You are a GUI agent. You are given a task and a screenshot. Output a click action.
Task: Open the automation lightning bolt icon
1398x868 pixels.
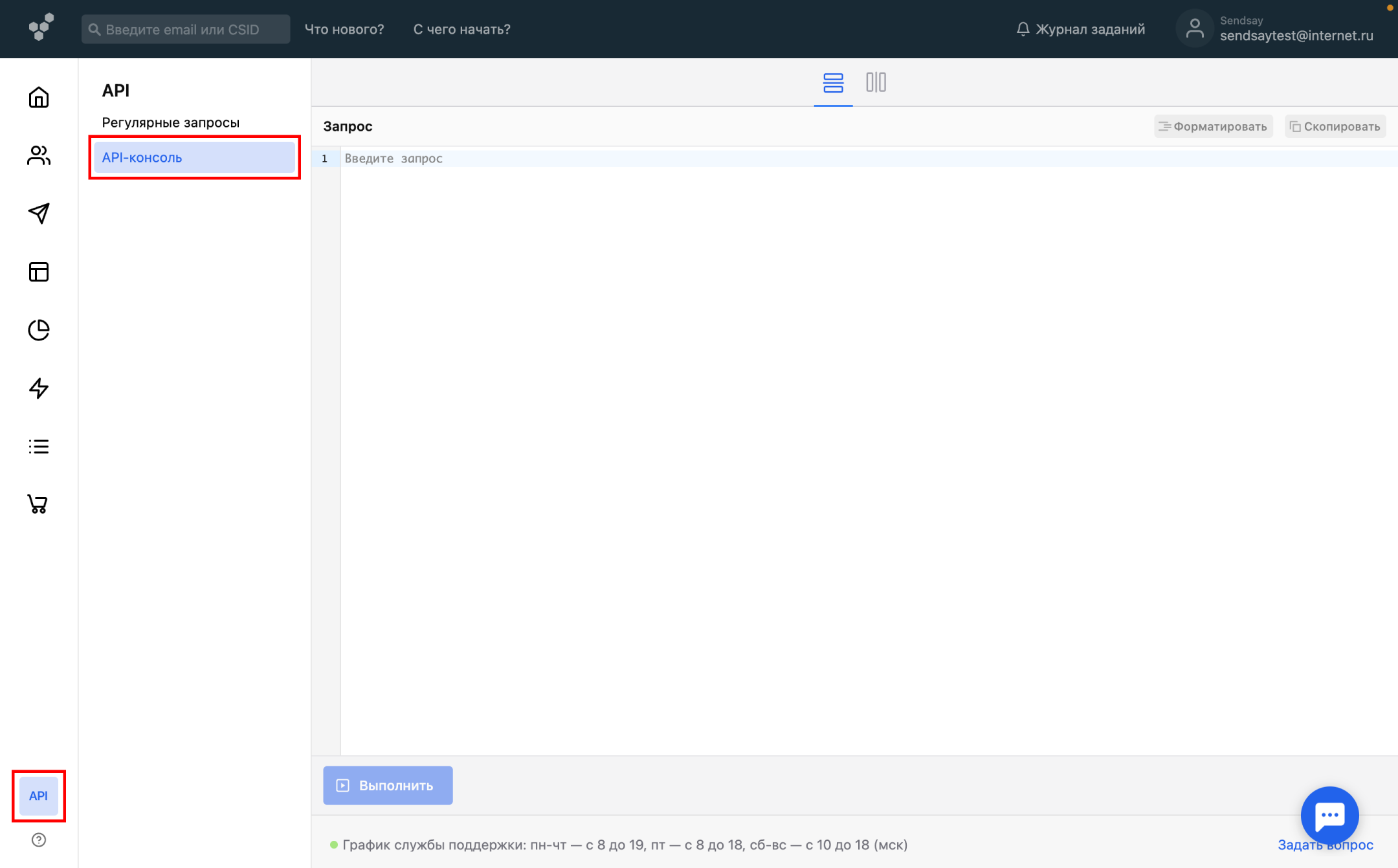(39, 388)
